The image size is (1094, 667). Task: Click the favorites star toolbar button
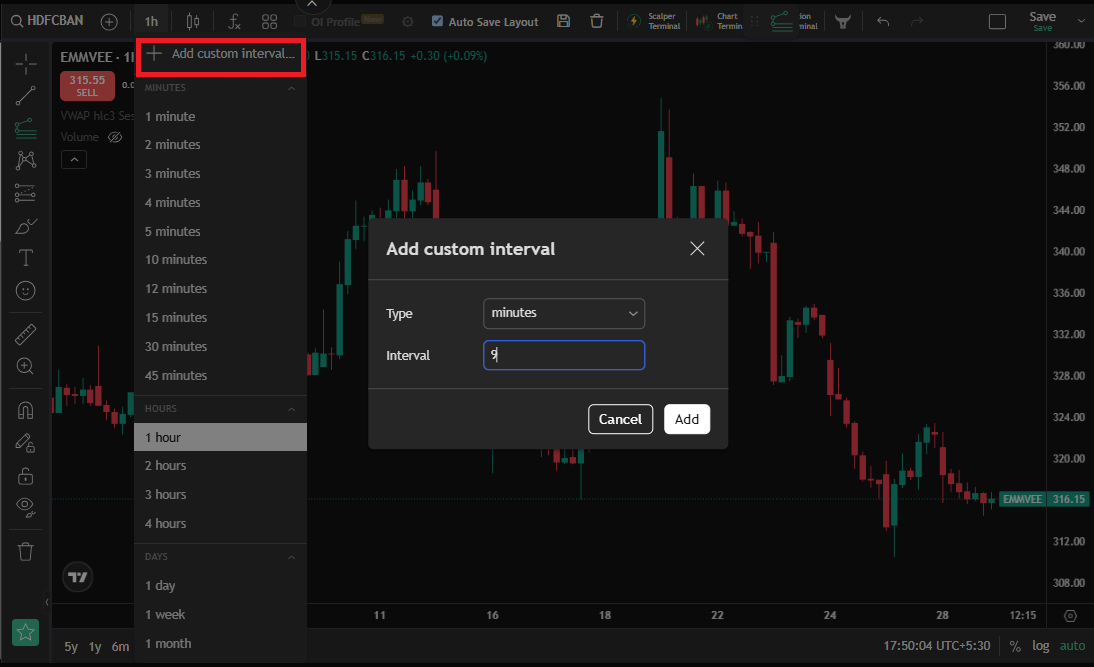[x=26, y=632]
